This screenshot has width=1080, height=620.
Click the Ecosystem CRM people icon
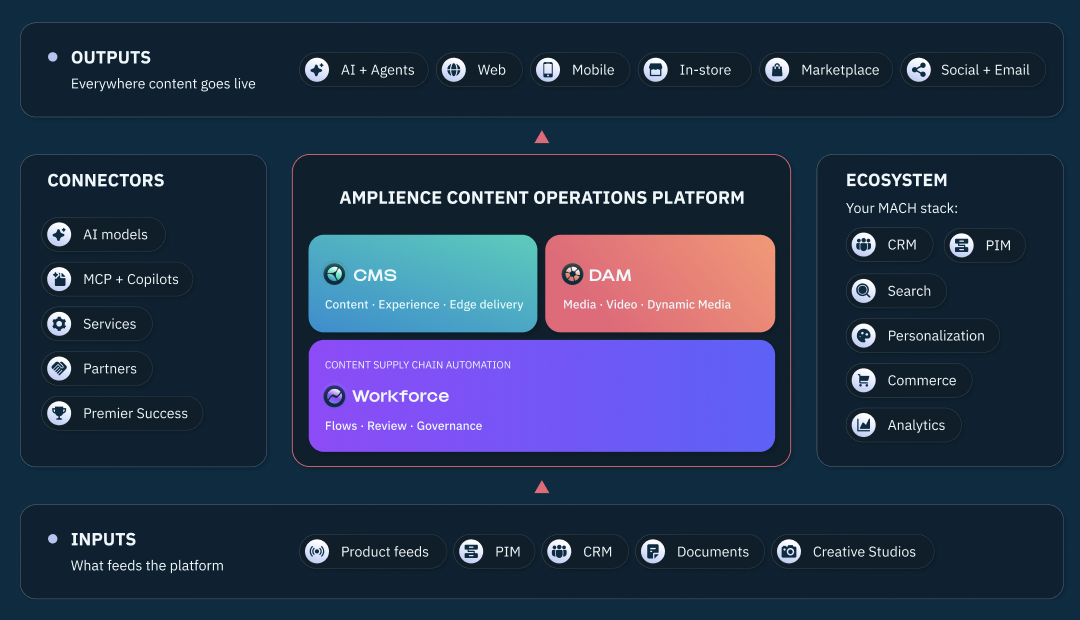tap(864, 245)
